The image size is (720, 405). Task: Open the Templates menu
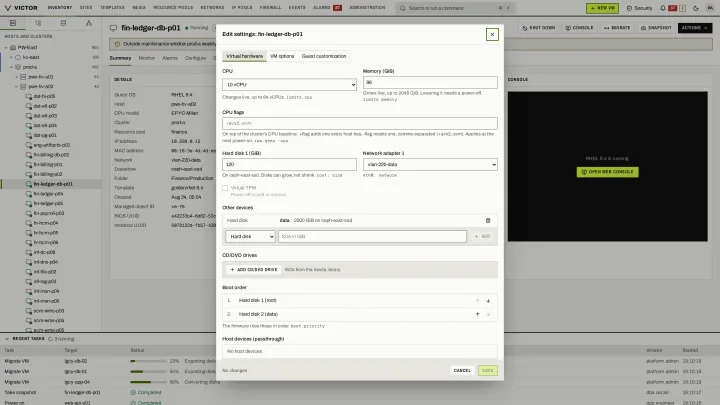click(x=112, y=8)
